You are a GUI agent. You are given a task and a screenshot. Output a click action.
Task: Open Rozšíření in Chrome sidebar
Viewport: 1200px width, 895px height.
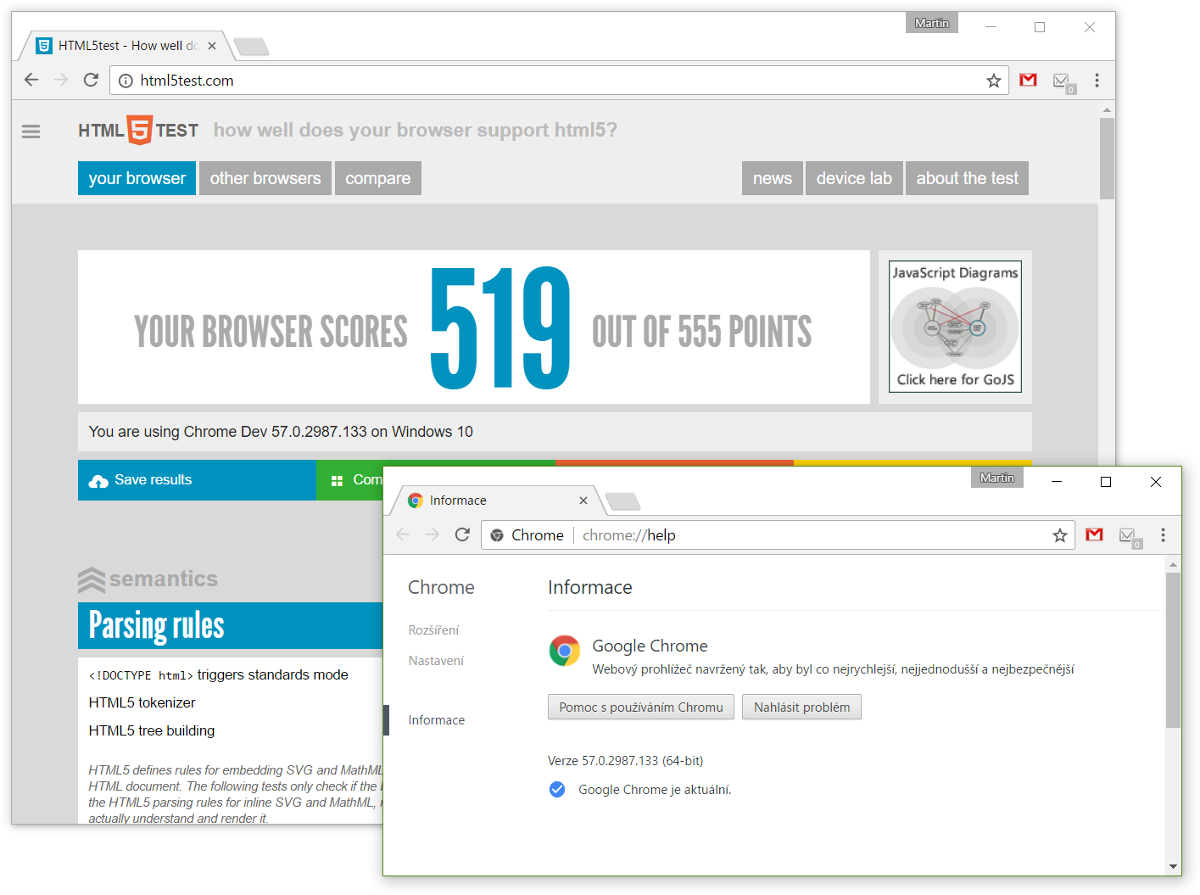click(434, 630)
